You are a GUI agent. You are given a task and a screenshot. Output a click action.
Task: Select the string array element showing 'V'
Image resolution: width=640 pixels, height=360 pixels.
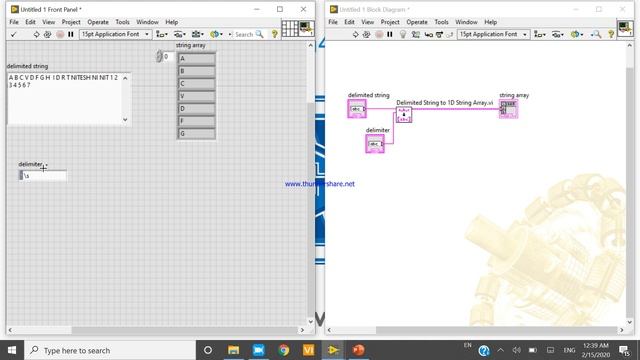(197, 96)
